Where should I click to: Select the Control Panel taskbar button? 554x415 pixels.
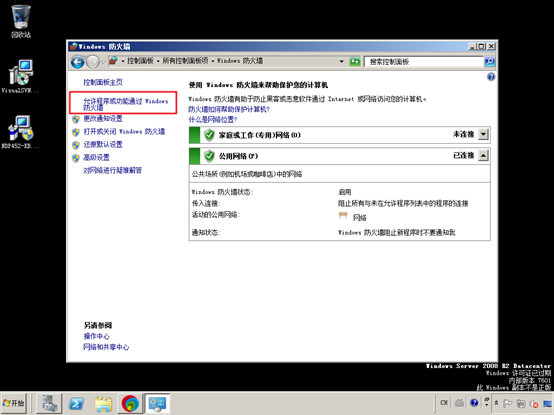click(157, 403)
